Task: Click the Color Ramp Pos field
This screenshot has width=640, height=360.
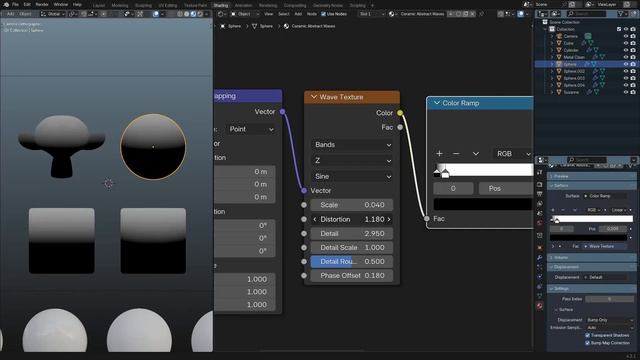Action: [505, 188]
